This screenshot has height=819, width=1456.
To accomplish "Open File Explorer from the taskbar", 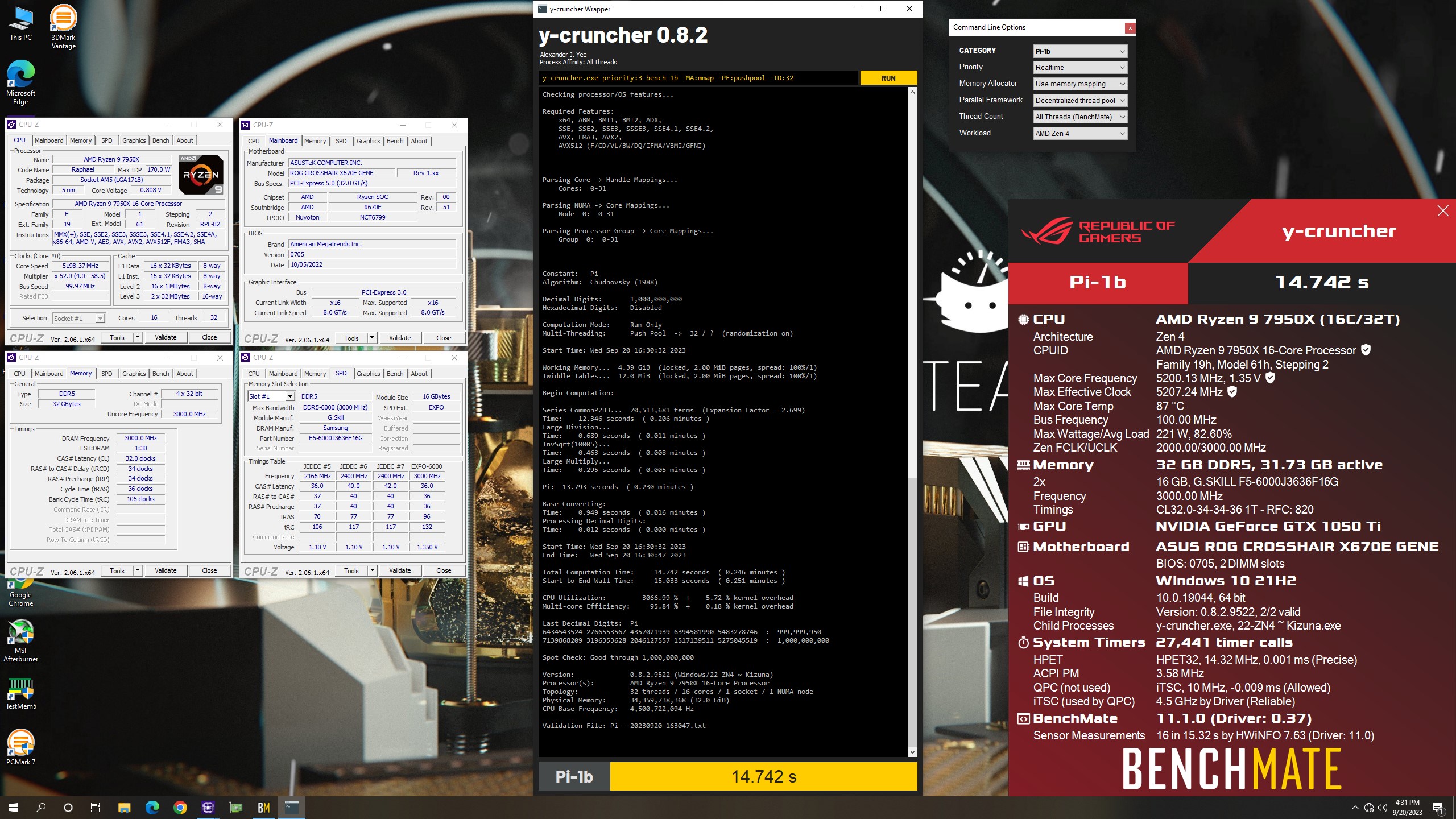I will (x=124, y=807).
